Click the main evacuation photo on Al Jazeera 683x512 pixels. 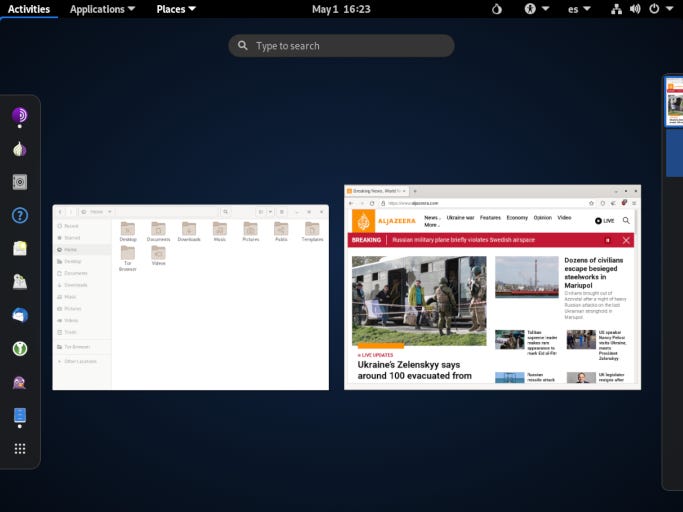click(419, 301)
